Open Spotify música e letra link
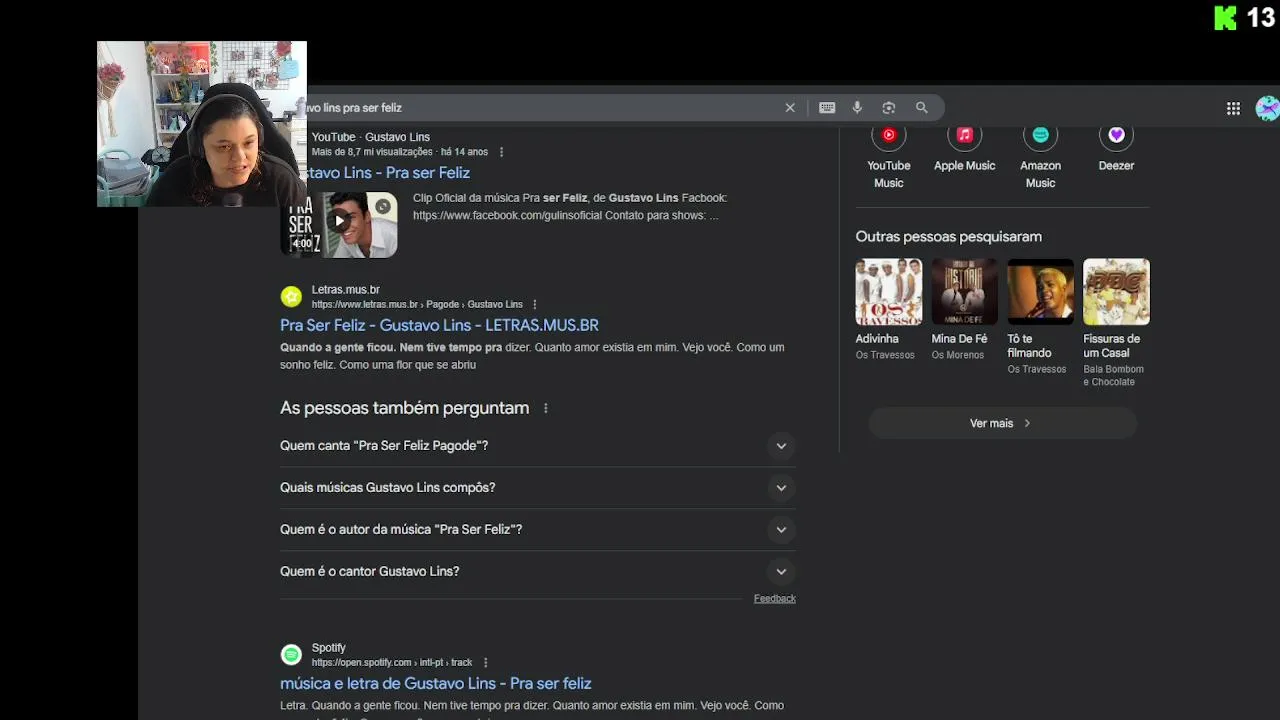The image size is (1280, 720). pyautogui.click(x=436, y=683)
